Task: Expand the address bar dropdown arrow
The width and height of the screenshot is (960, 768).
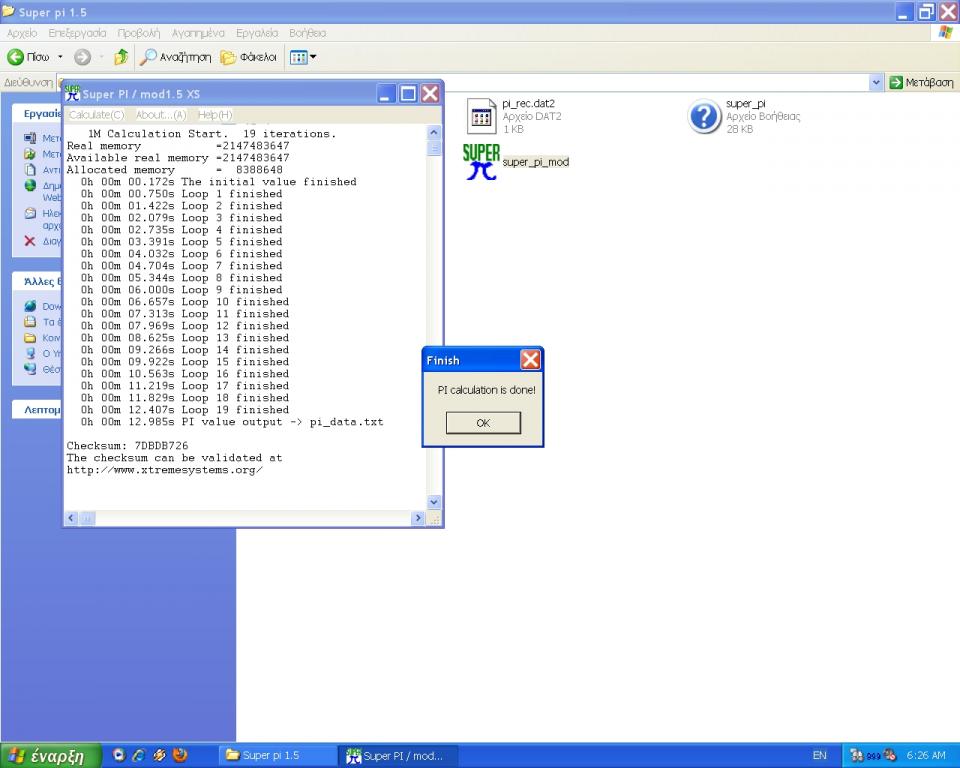Action: [x=876, y=82]
